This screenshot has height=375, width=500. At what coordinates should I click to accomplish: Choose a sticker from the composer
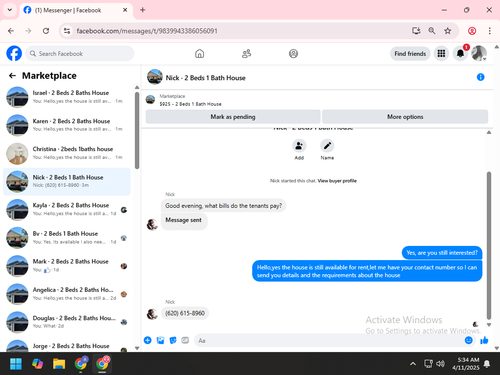tap(173, 340)
